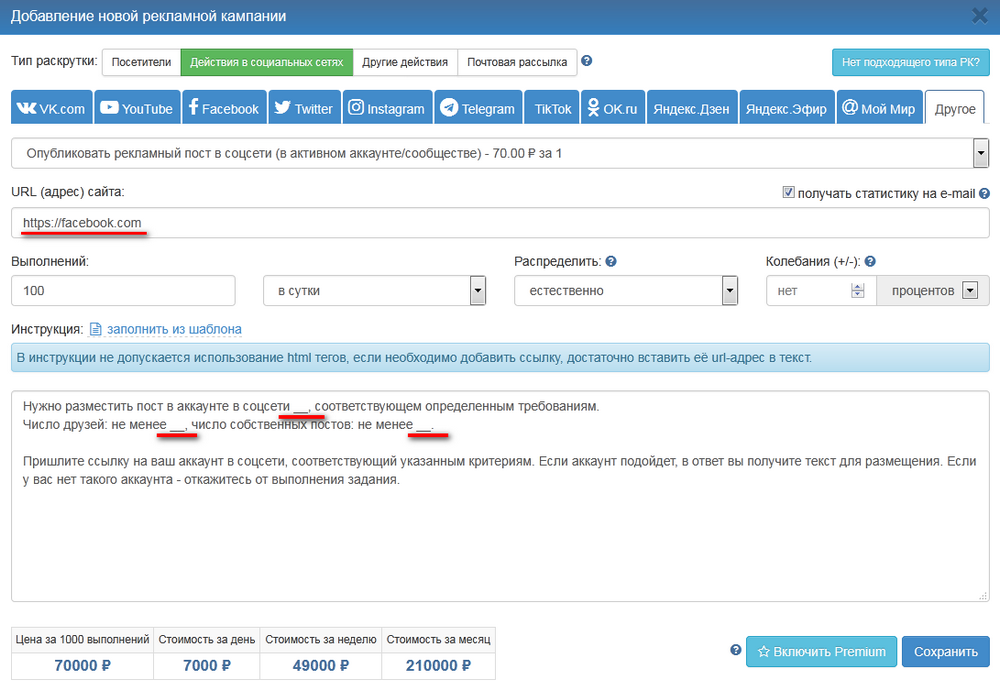This screenshot has width=1000, height=691.
Task: Click the help icon next to promotion types
Action: click(587, 61)
